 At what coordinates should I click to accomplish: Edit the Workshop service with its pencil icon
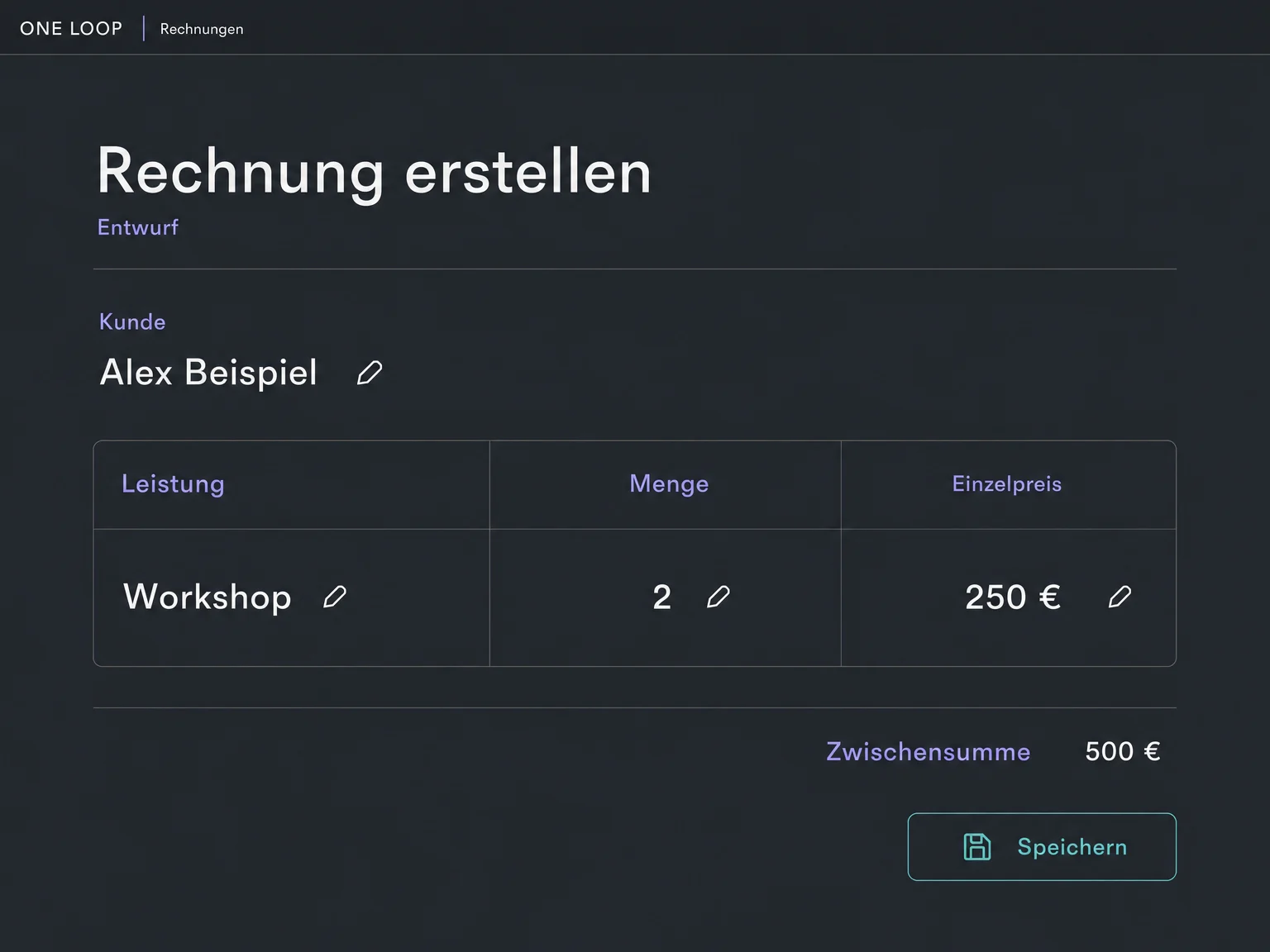point(335,597)
